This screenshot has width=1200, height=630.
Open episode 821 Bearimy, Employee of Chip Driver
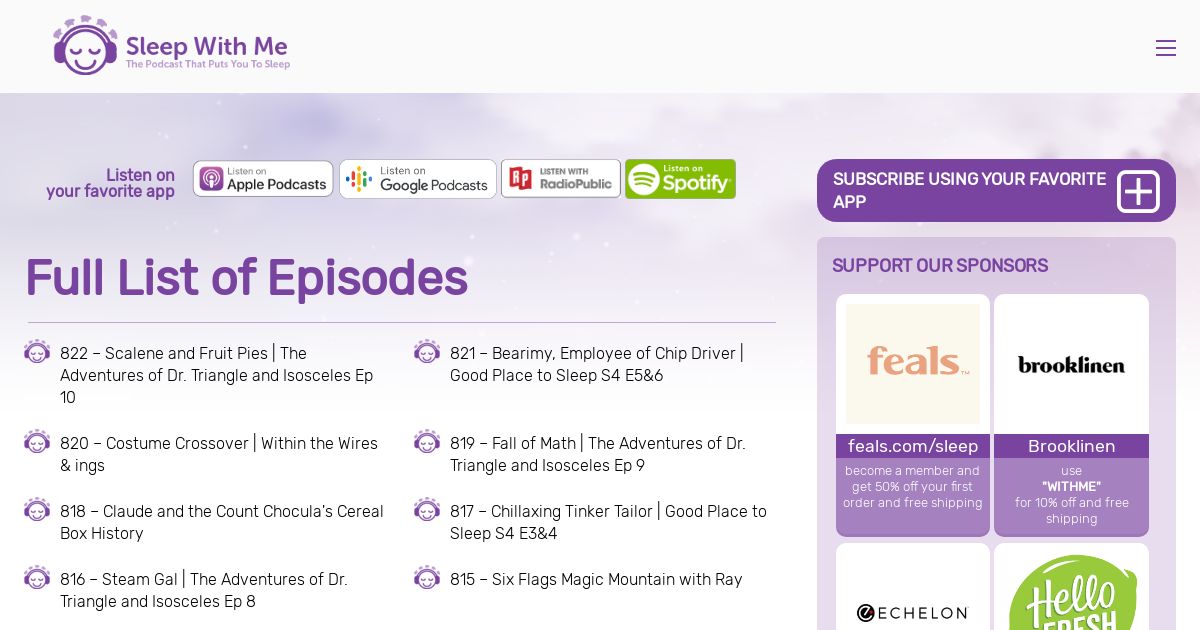[597, 364]
